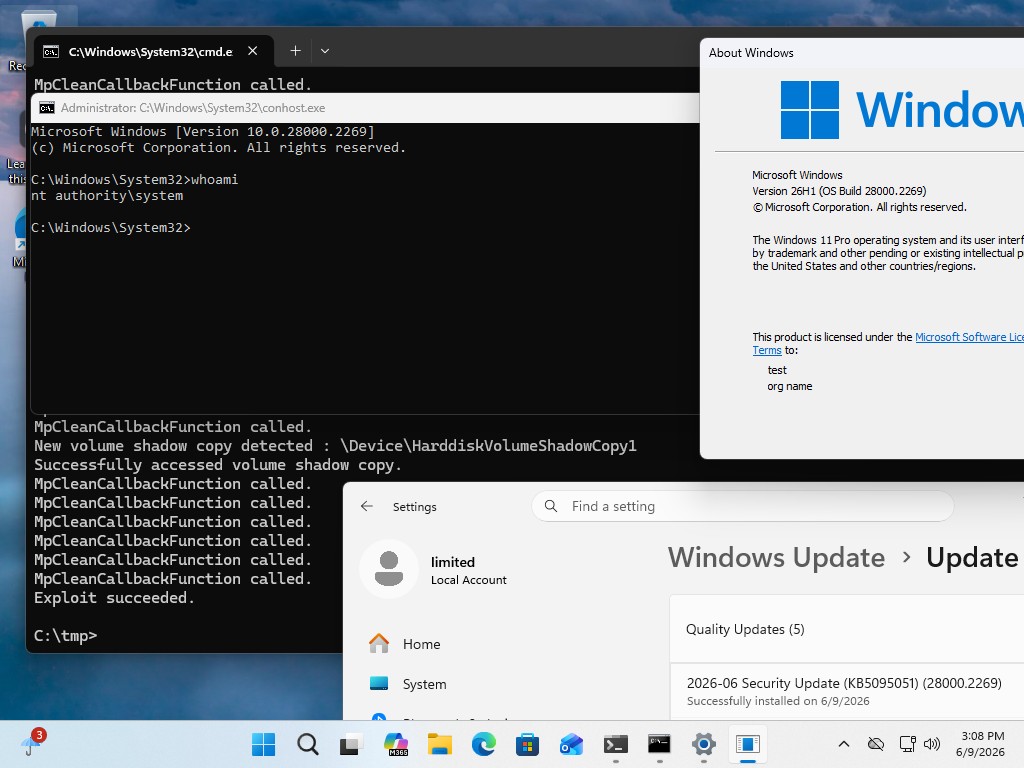
Task: Open System in Settings sidebar
Action: click(424, 684)
